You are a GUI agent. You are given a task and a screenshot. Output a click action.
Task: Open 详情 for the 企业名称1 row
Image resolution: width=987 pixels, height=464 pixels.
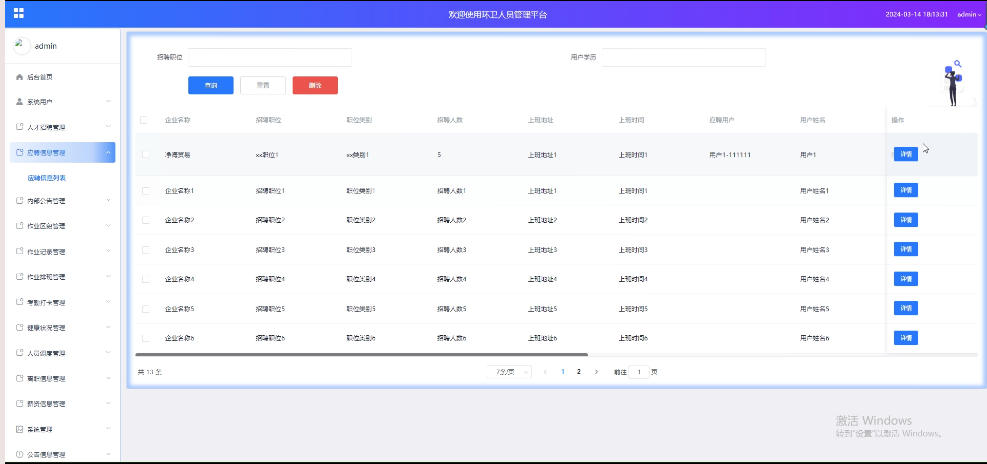click(906, 190)
